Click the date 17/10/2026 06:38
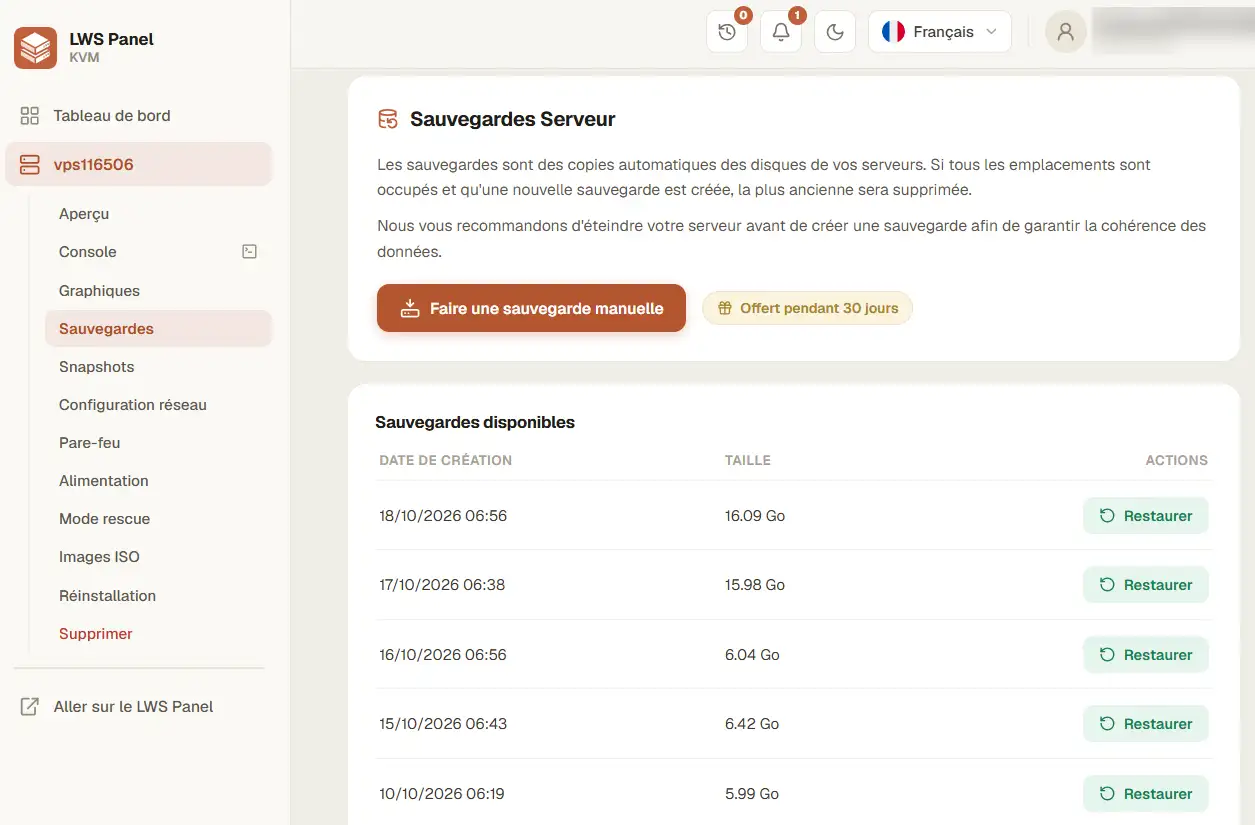The width and height of the screenshot is (1255, 825). tap(442, 585)
